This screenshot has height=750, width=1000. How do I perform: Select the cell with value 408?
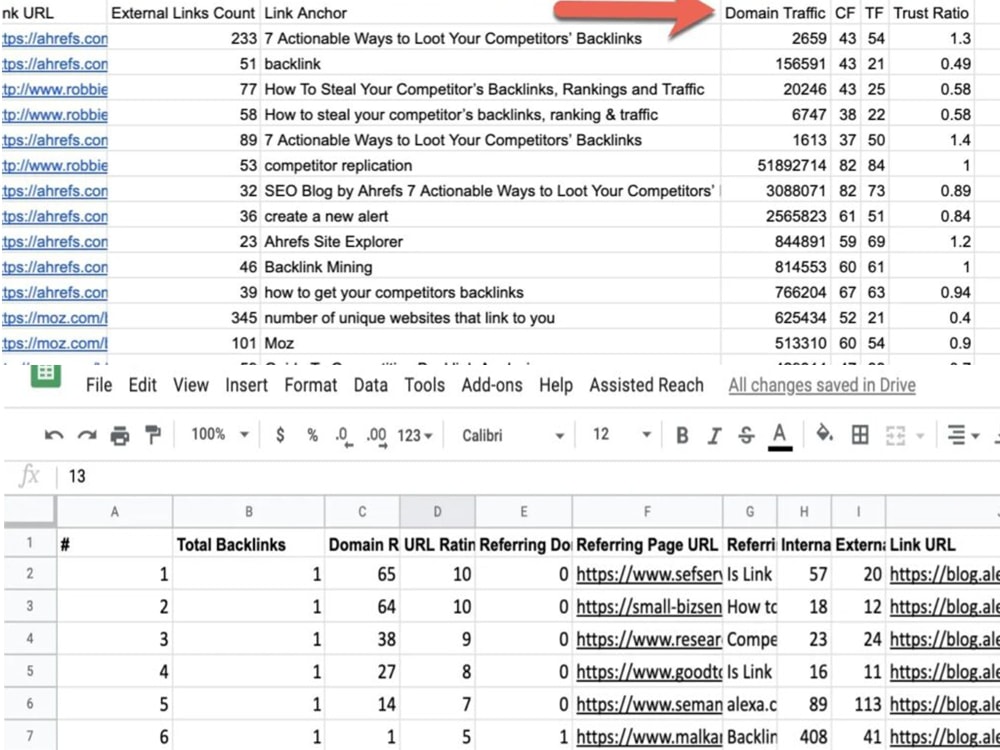tap(804, 737)
